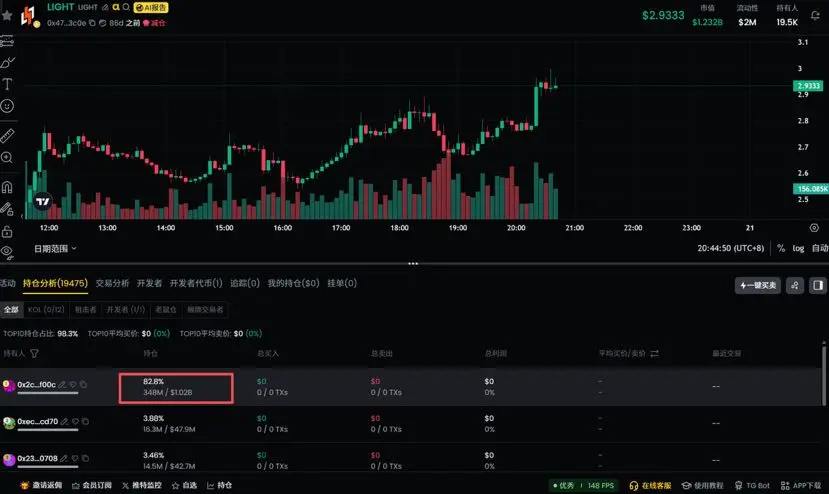This screenshot has height=494, width=829.
Task: Toggle lock all drawings padlock
Action: tap(7, 231)
